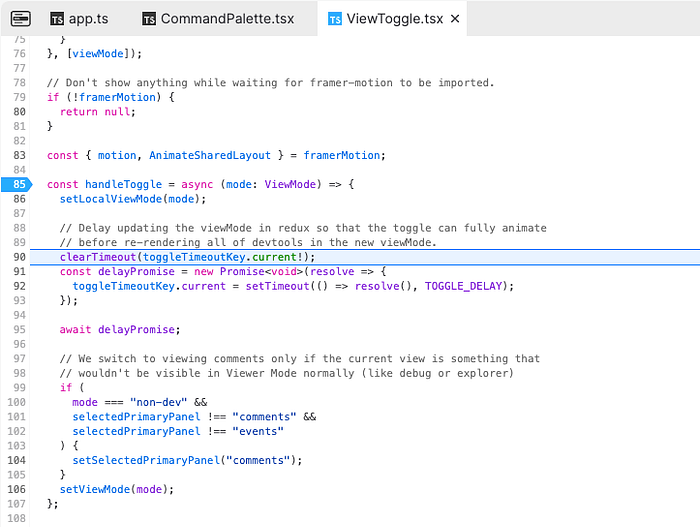This screenshot has height=527, width=700.
Task: Click the setLocalViewMode call in code
Action: (110, 199)
